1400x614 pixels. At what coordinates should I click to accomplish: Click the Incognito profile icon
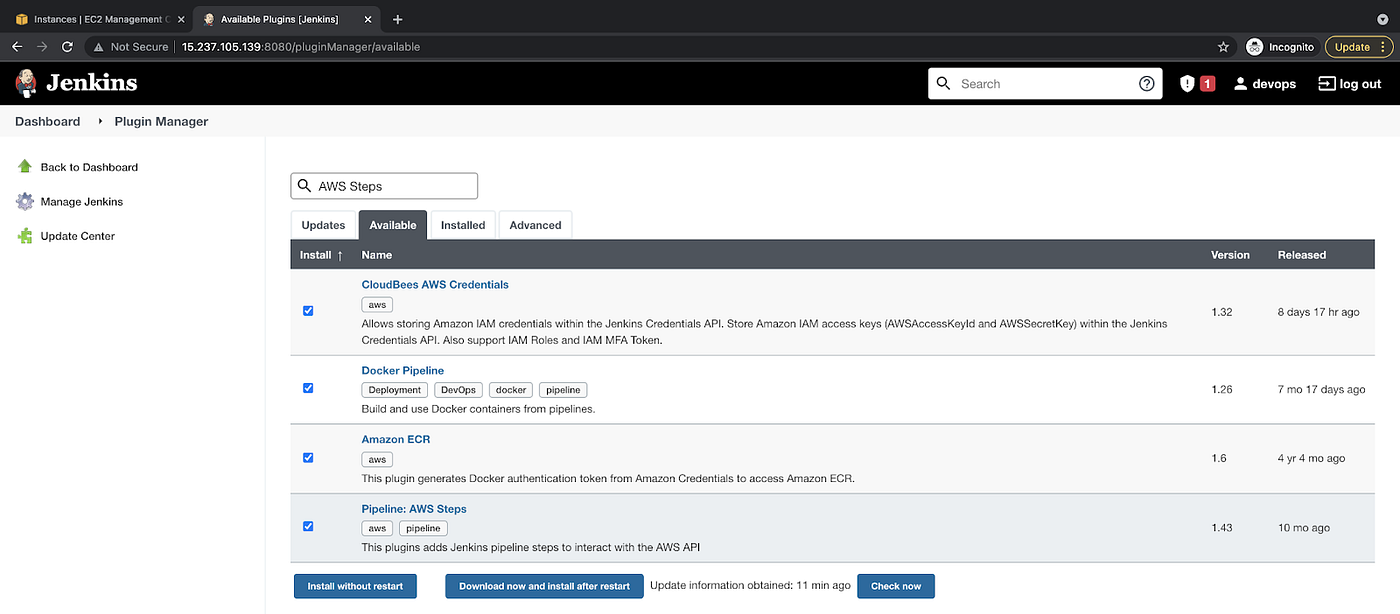(1255, 47)
